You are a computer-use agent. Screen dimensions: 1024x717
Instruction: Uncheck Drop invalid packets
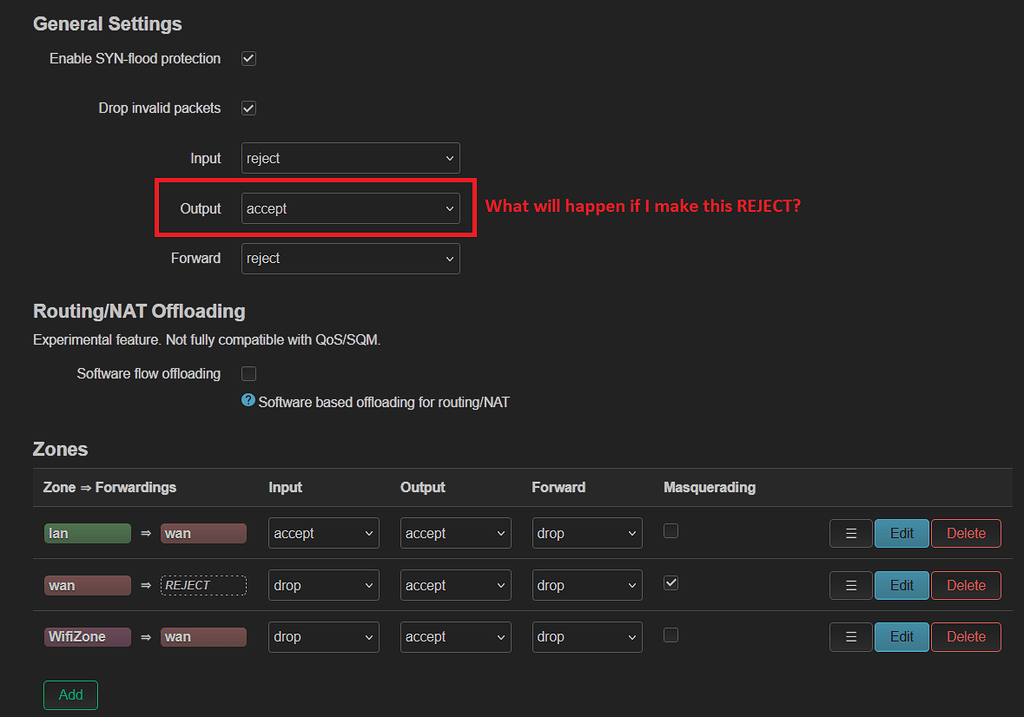coord(247,108)
